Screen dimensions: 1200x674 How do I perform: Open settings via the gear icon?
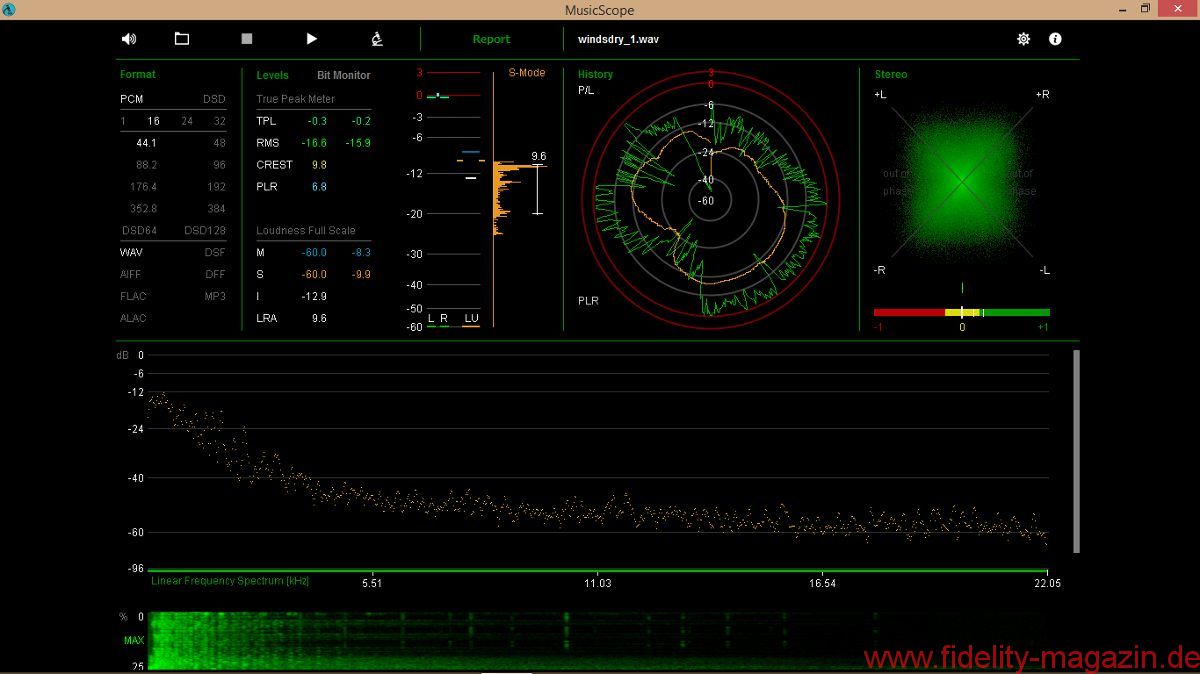[x=1023, y=39]
